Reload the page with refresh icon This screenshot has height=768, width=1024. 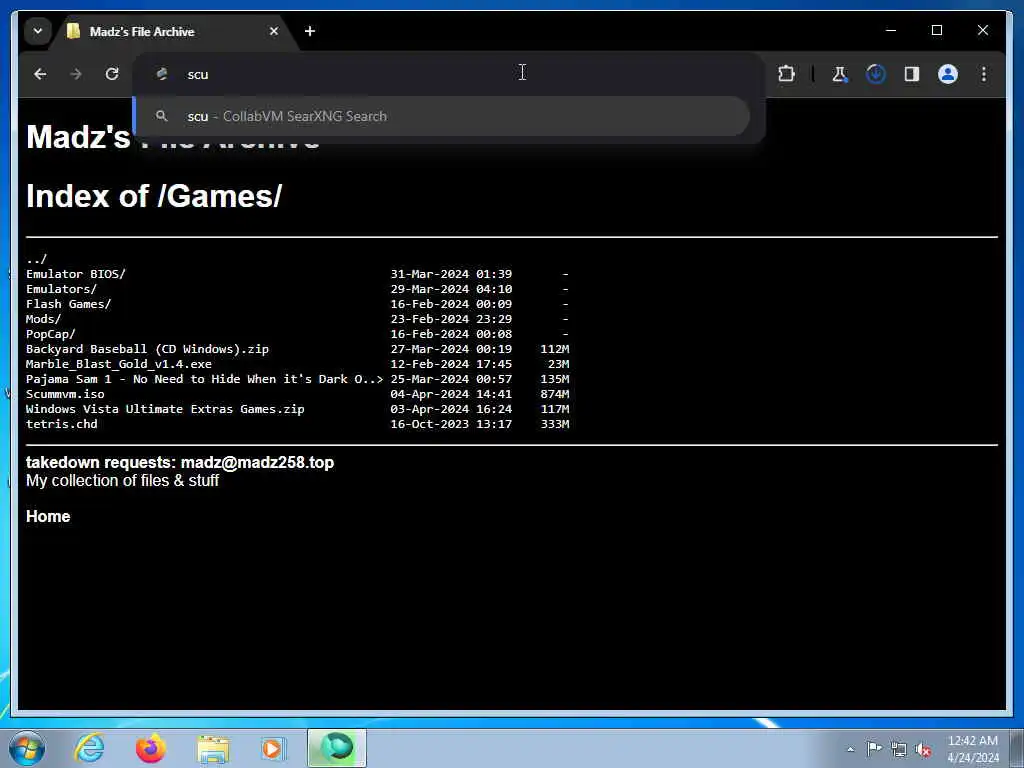click(112, 74)
